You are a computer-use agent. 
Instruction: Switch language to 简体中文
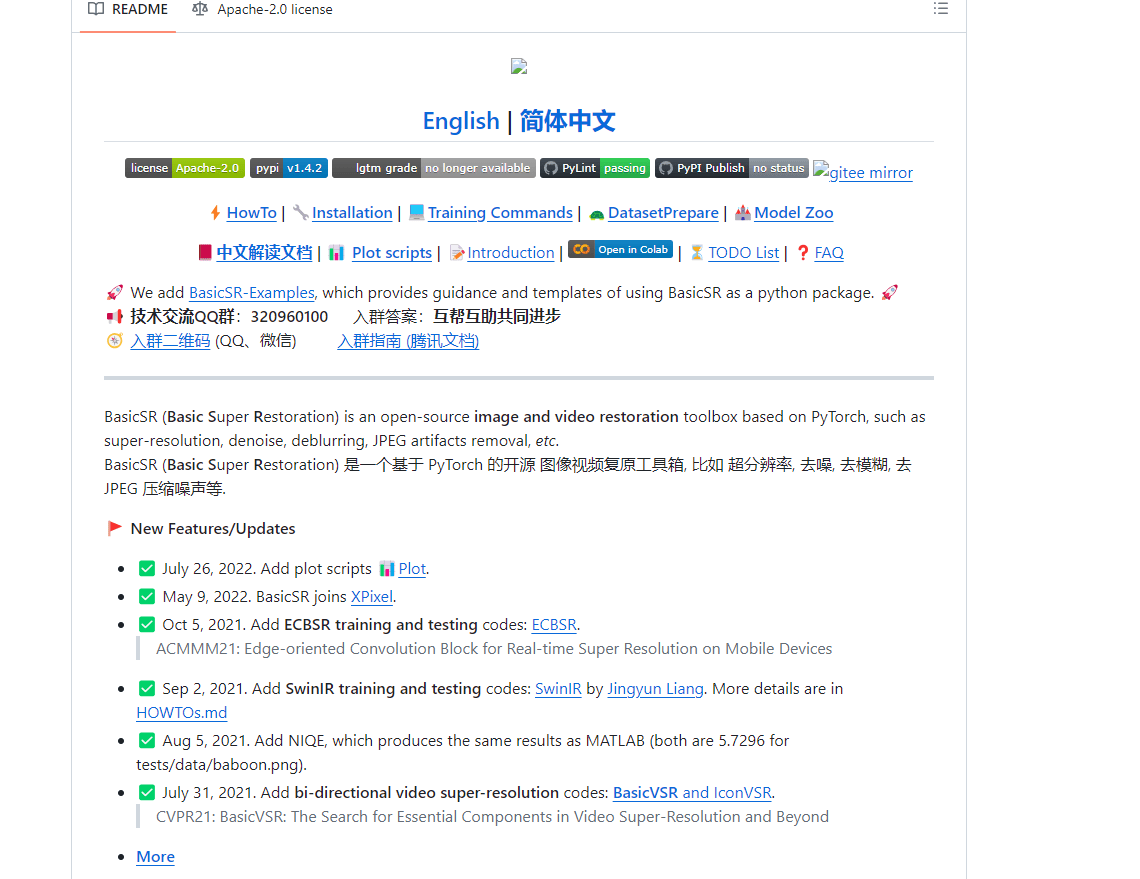[x=567, y=121]
